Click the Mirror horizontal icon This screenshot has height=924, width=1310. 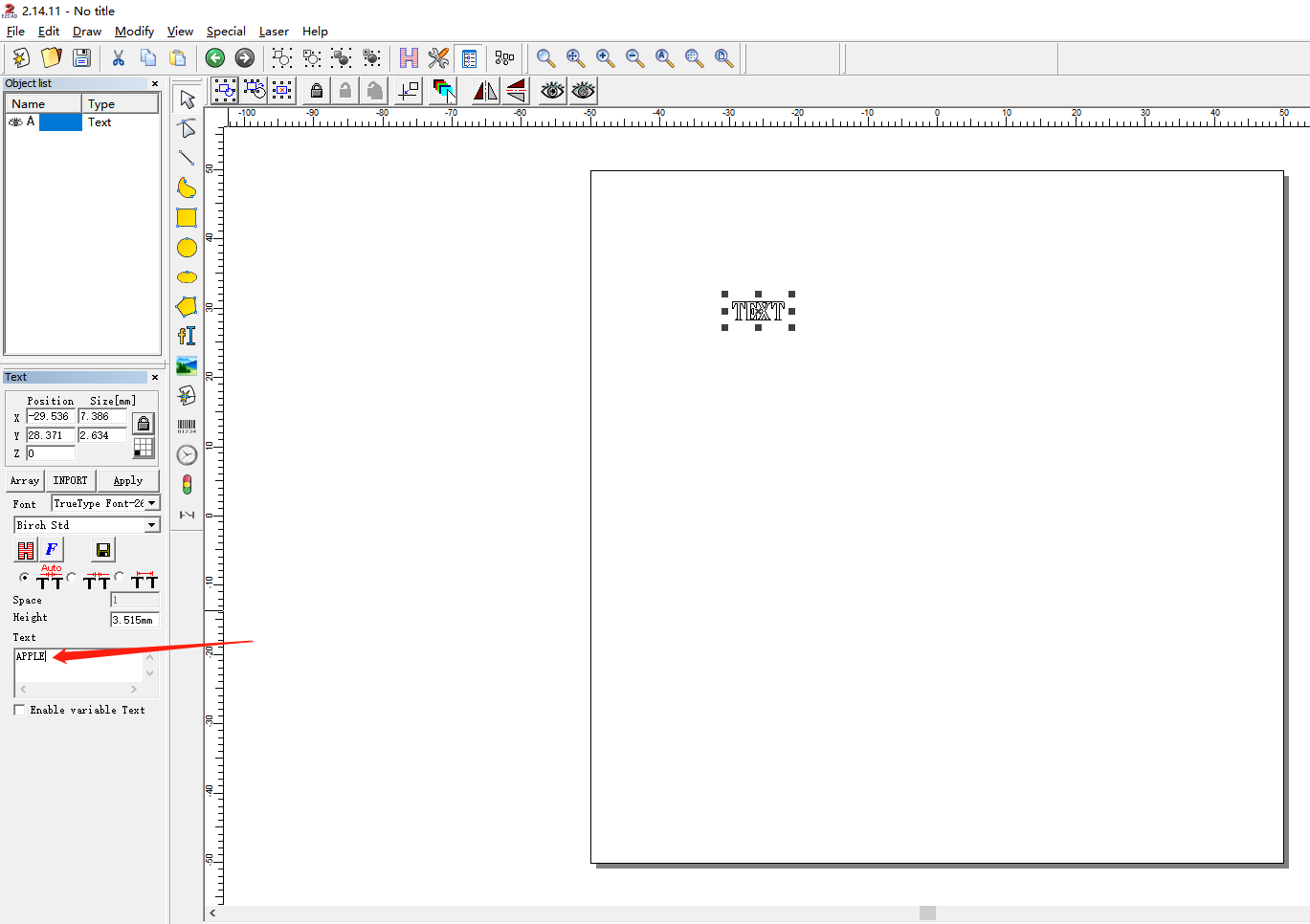(485, 91)
